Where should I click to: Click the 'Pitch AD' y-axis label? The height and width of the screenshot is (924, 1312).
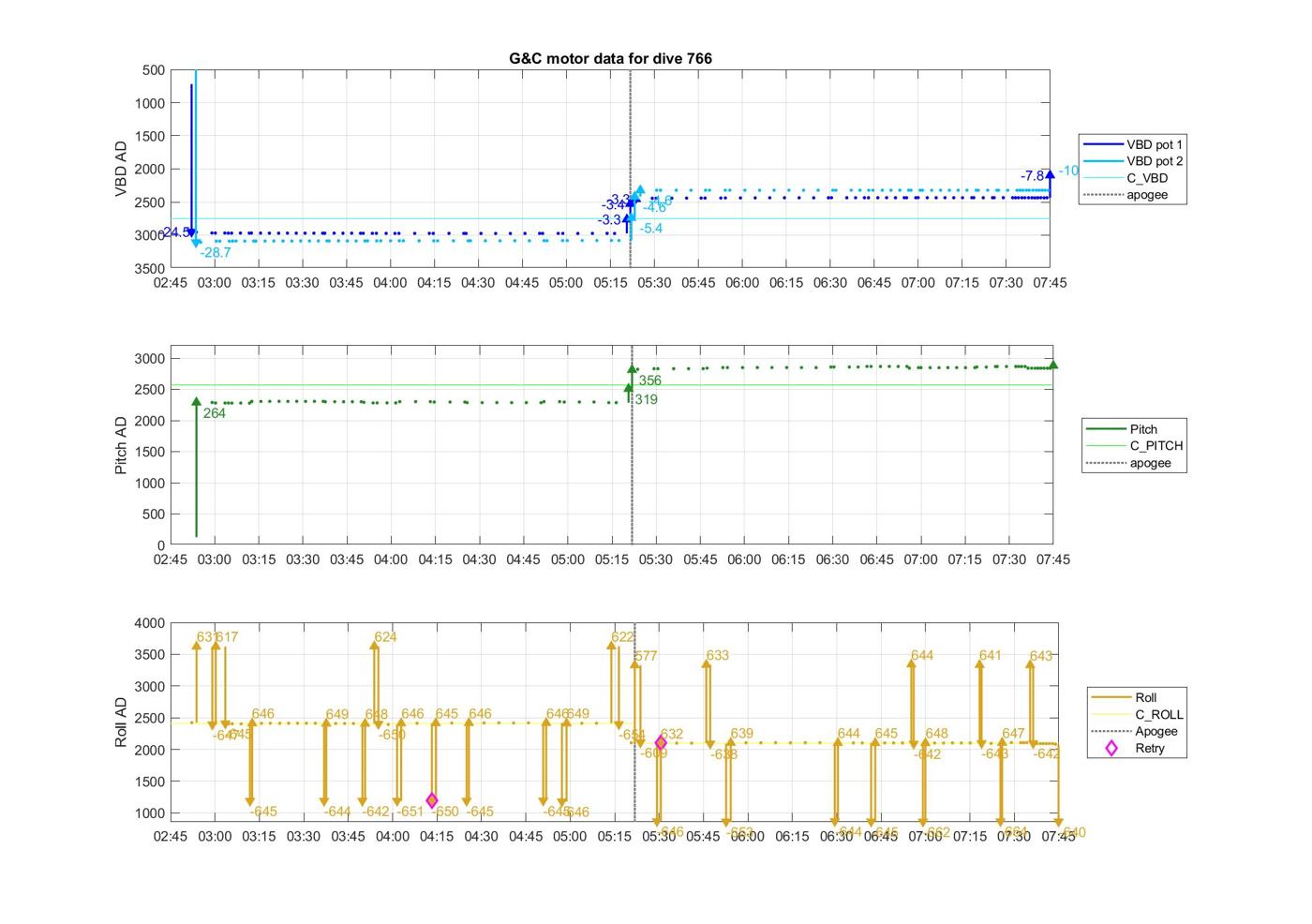tap(121, 445)
